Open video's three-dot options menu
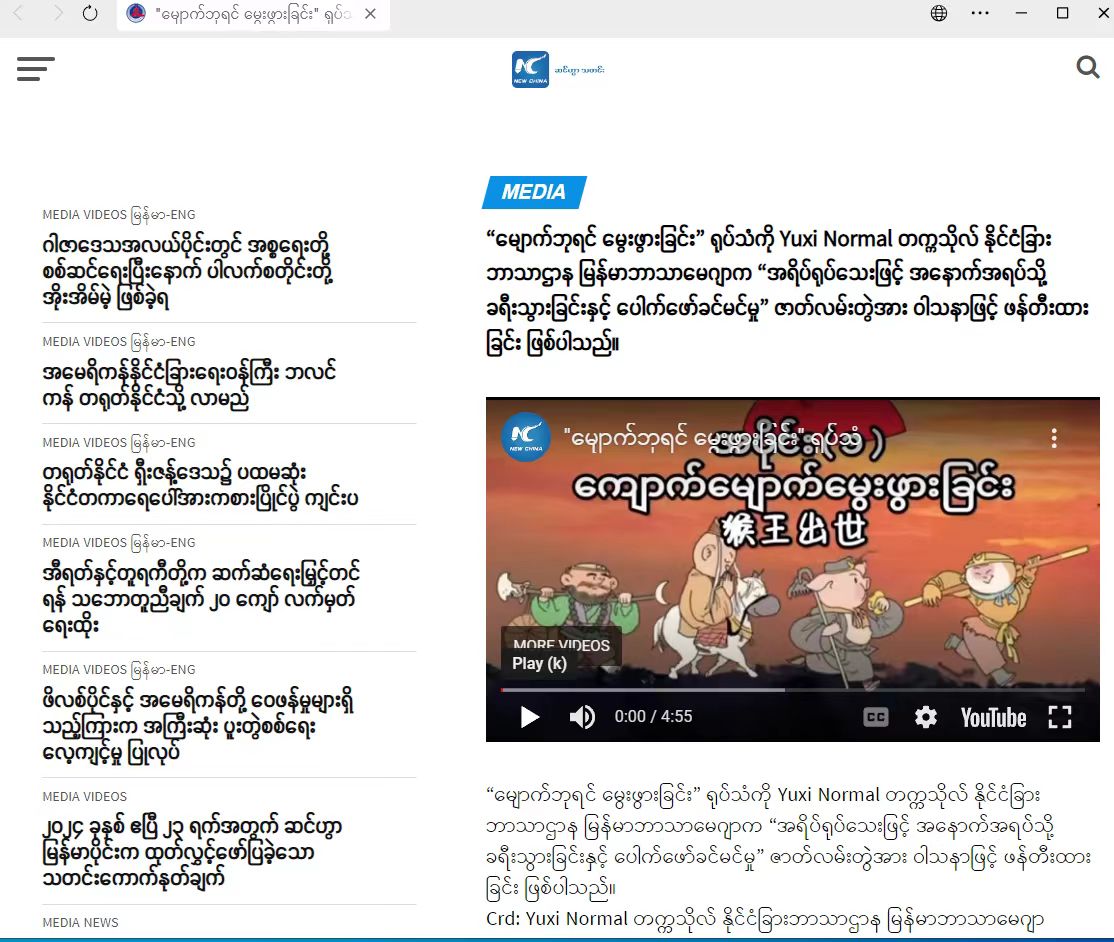 [1053, 438]
